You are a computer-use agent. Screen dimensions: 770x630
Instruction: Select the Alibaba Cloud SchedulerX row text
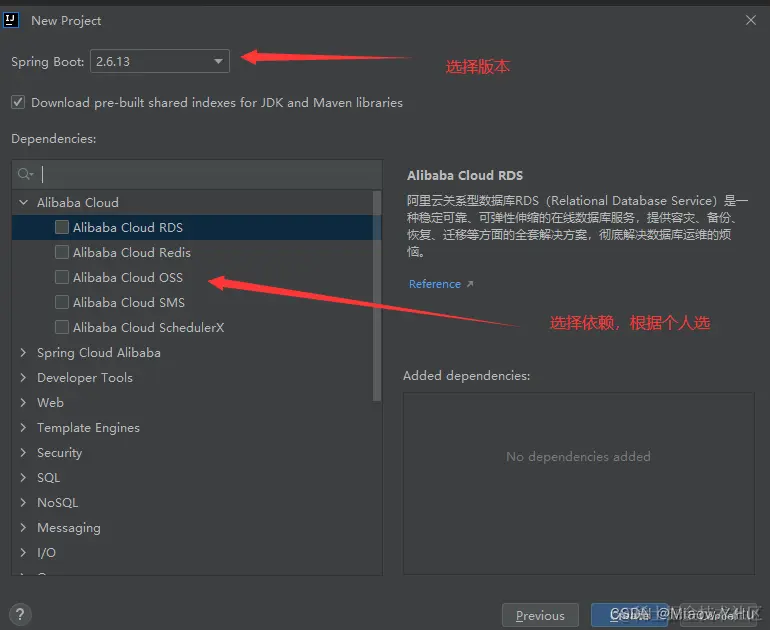pos(148,327)
